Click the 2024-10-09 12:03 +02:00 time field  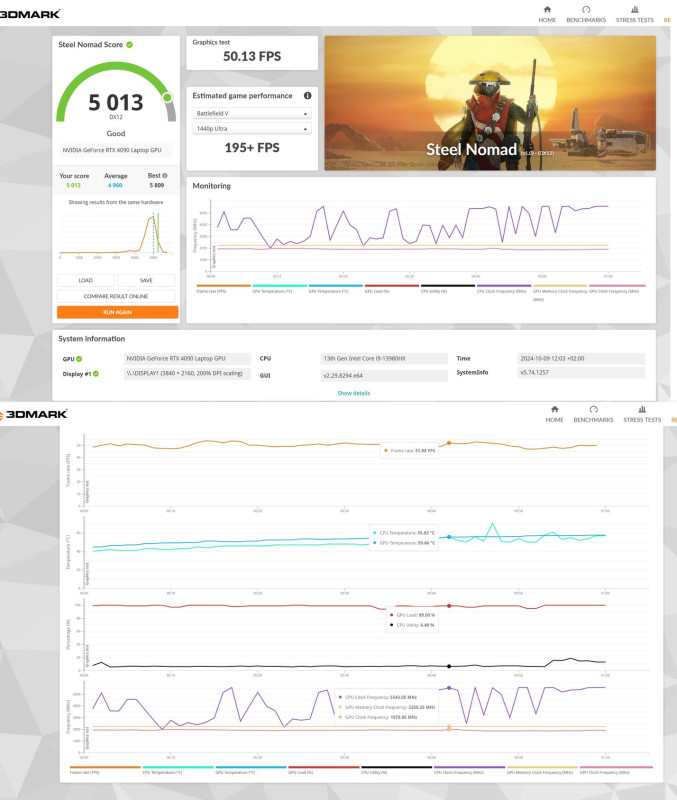pos(581,359)
